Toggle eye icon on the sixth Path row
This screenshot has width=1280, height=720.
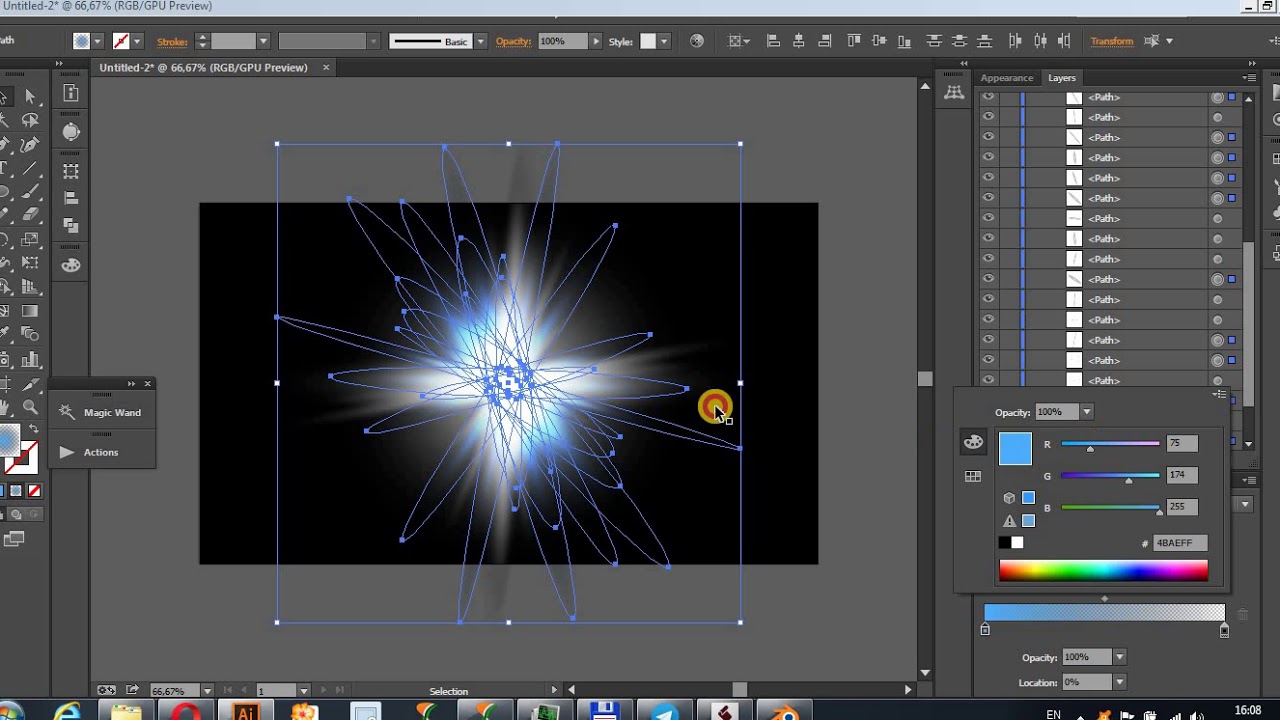click(x=988, y=198)
